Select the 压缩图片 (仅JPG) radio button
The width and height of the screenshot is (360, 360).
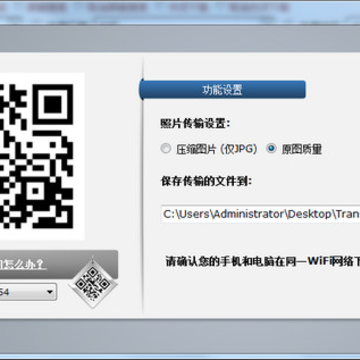(x=165, y=149)
